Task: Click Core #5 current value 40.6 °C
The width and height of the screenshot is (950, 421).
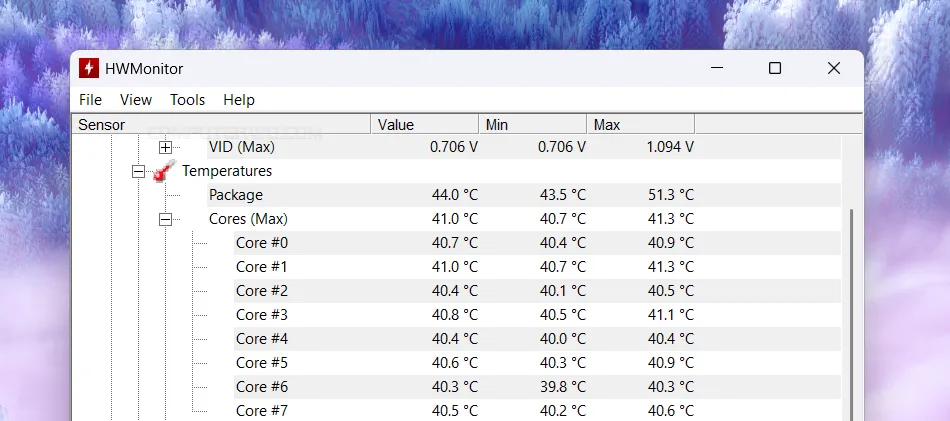Action: 454,363
